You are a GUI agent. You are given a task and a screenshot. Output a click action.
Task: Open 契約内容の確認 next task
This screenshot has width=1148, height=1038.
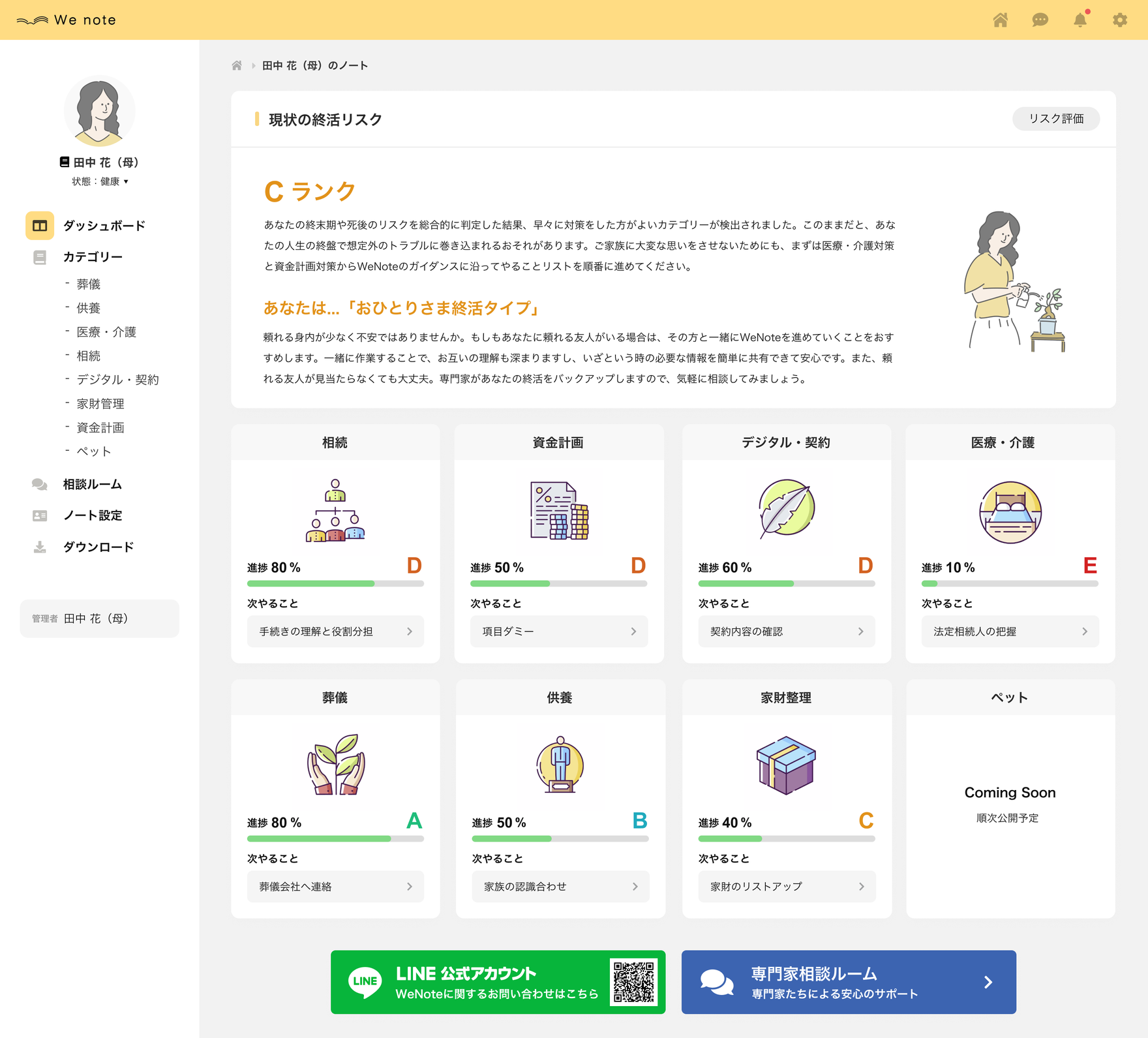coord(786,632)
